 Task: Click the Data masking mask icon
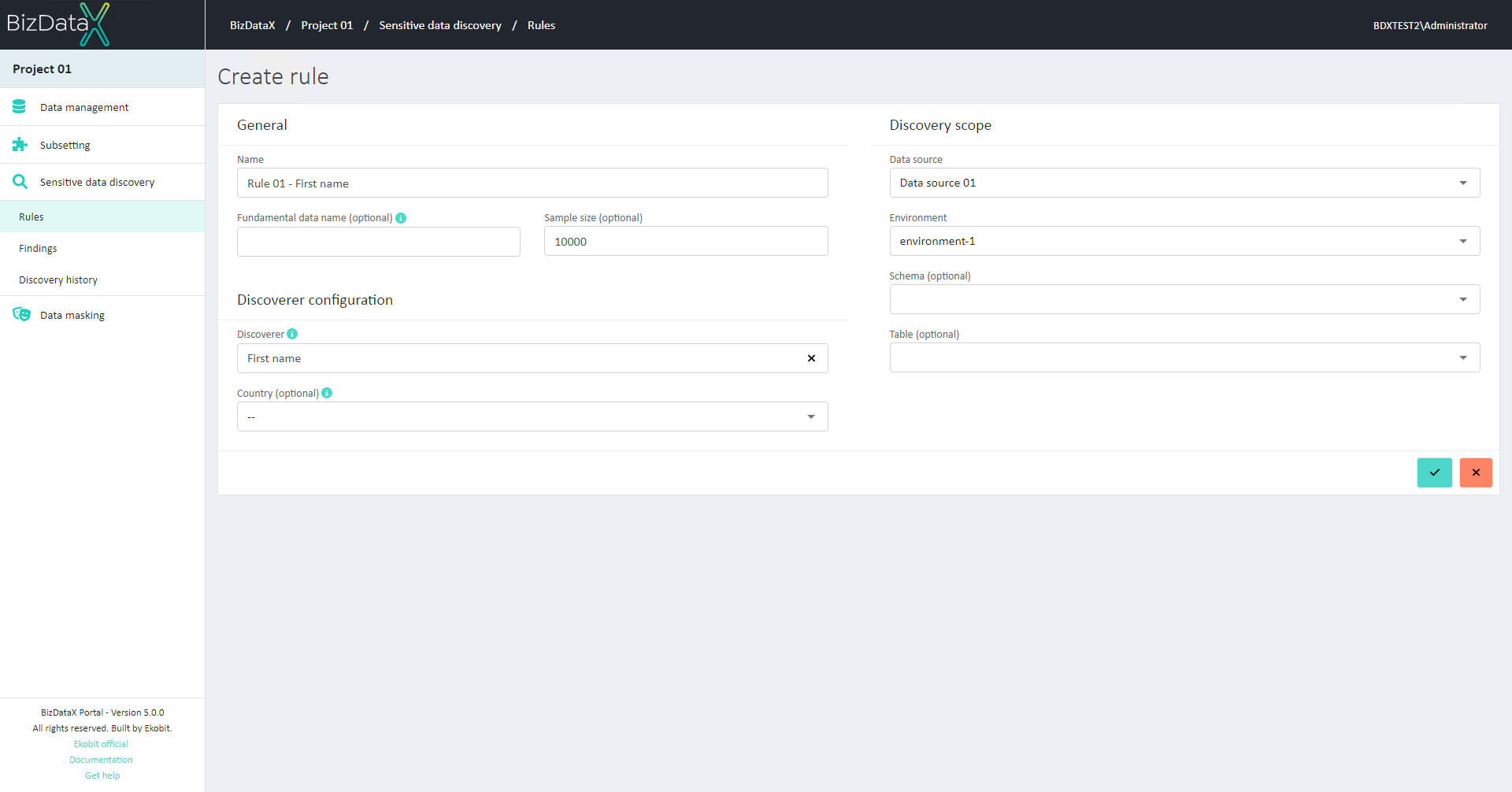[21, 314]
